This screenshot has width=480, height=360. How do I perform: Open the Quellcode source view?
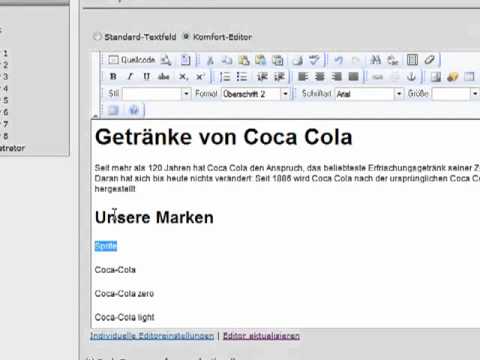pyautogui.click(x=132, y=60)
